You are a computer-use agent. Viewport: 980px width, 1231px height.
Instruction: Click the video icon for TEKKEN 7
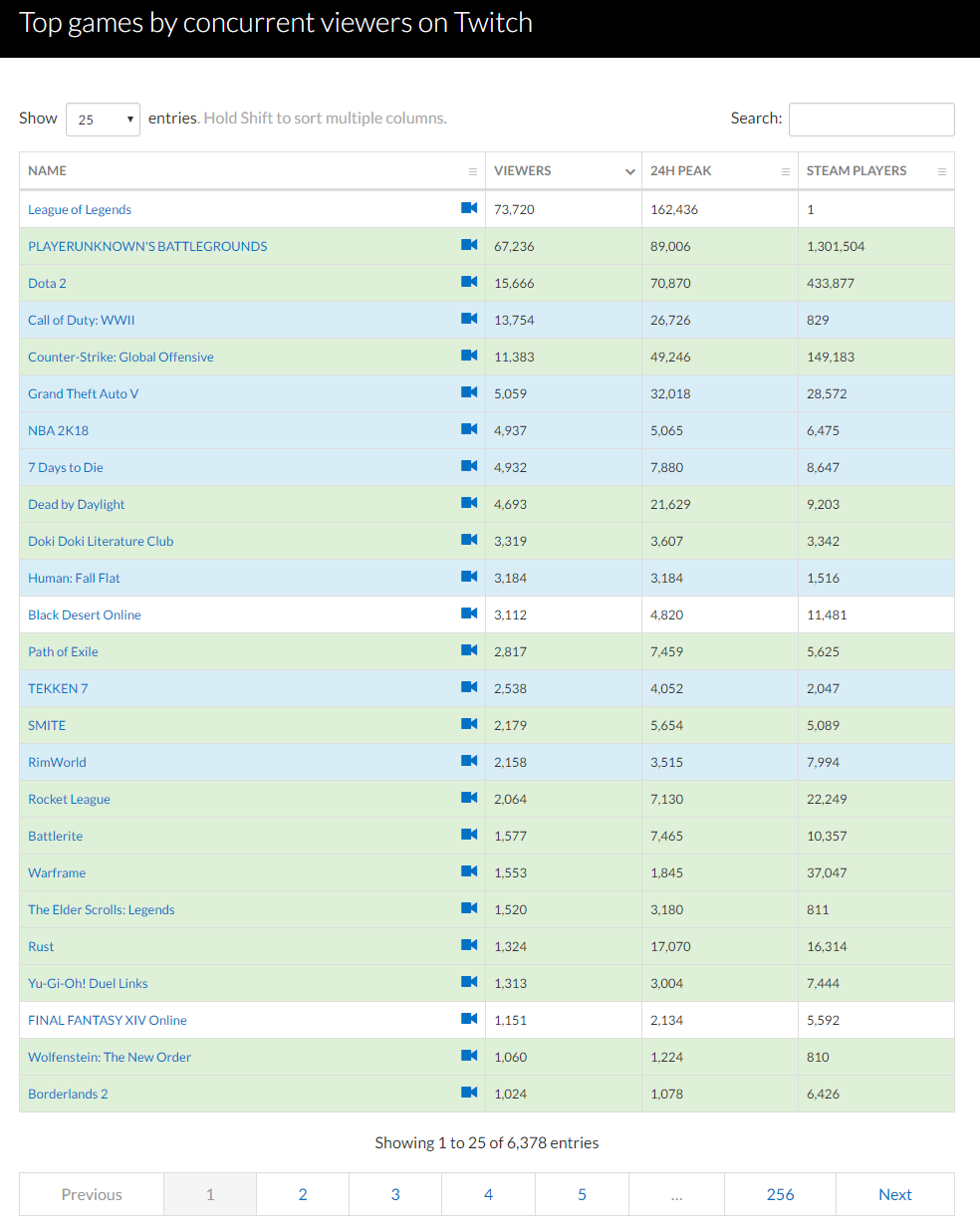[469, 687]
